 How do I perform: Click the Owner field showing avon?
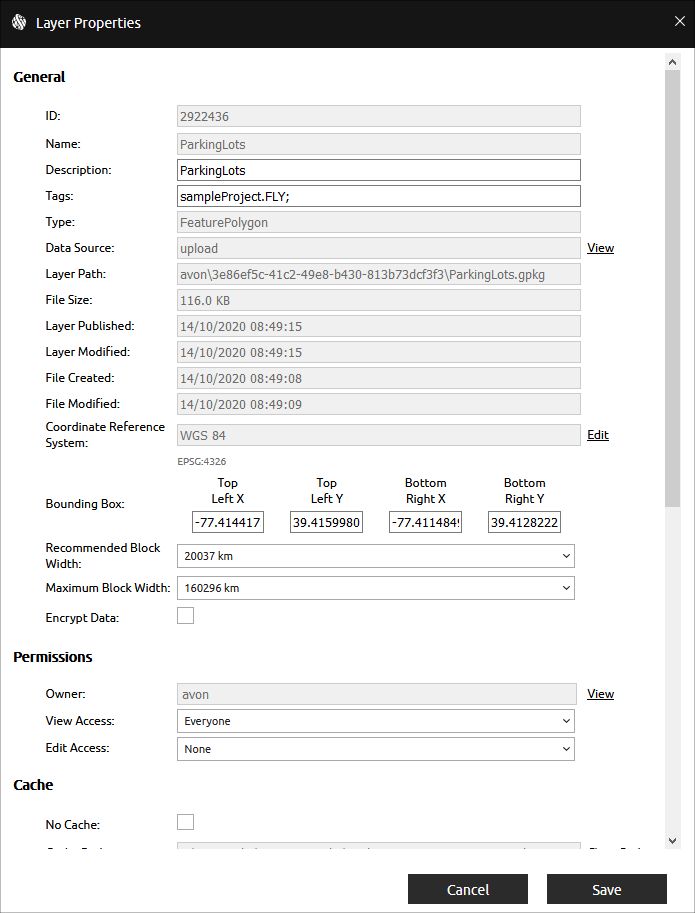pyautogui.click(x=377, y=694)
